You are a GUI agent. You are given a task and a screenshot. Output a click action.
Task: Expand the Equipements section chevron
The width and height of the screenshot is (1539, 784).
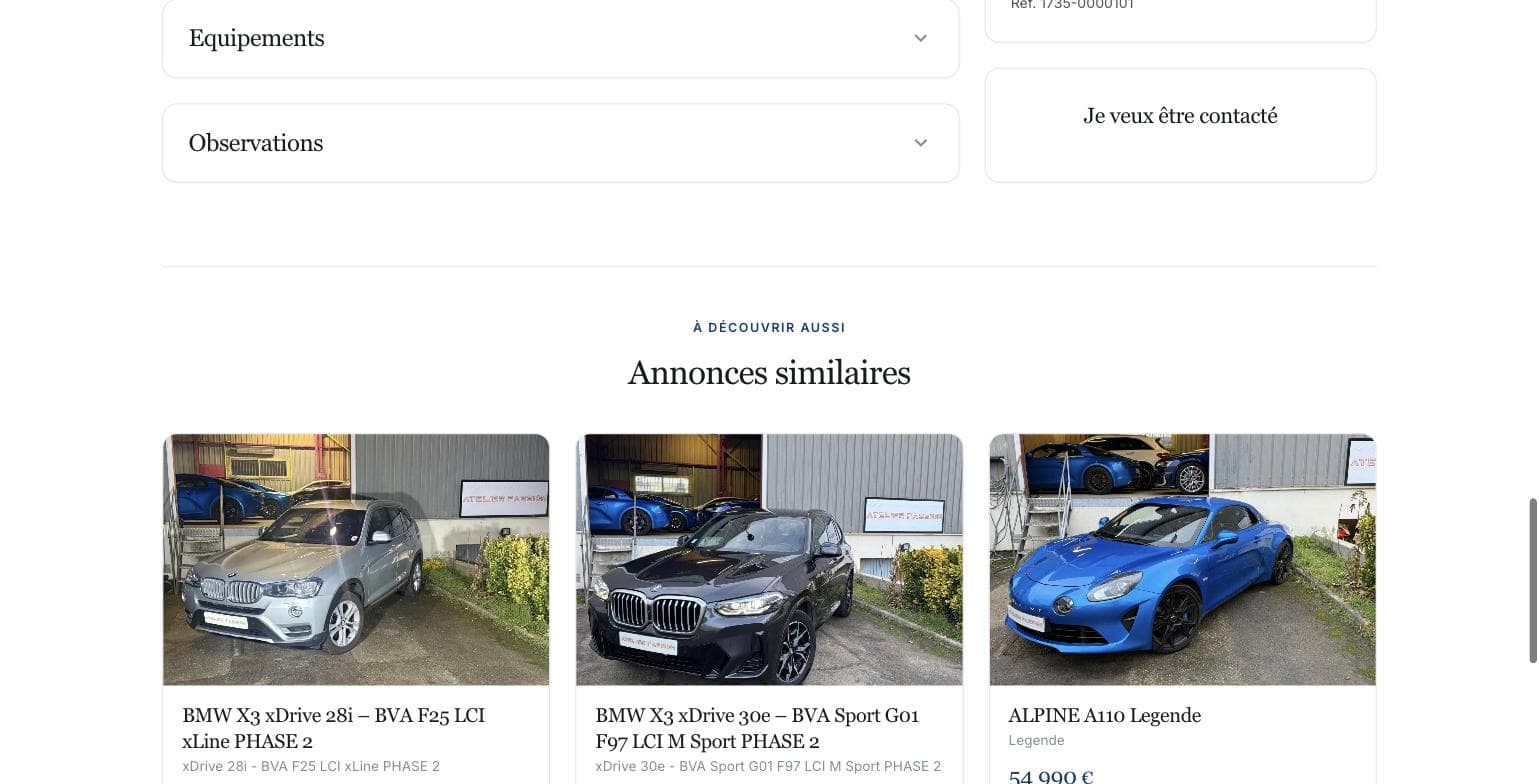920,38
